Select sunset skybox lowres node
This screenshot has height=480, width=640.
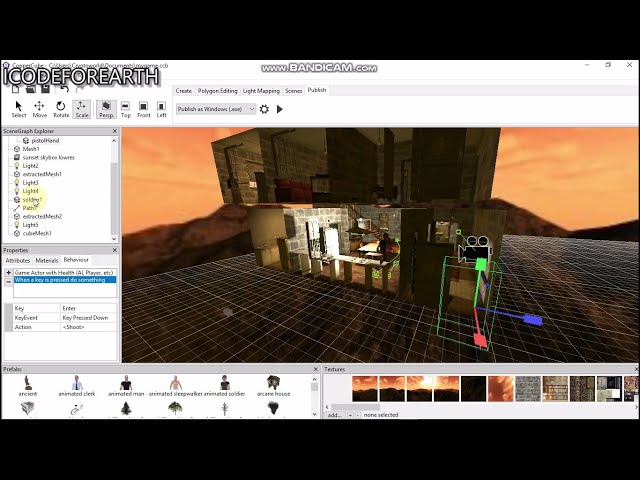coord(49,157)
